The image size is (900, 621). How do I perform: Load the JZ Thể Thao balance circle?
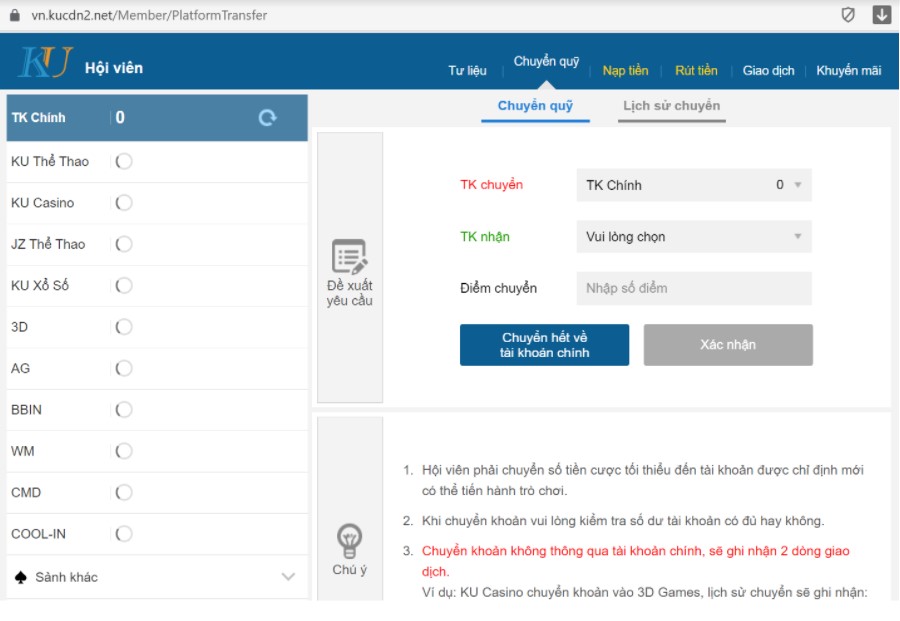click(123, 244)
